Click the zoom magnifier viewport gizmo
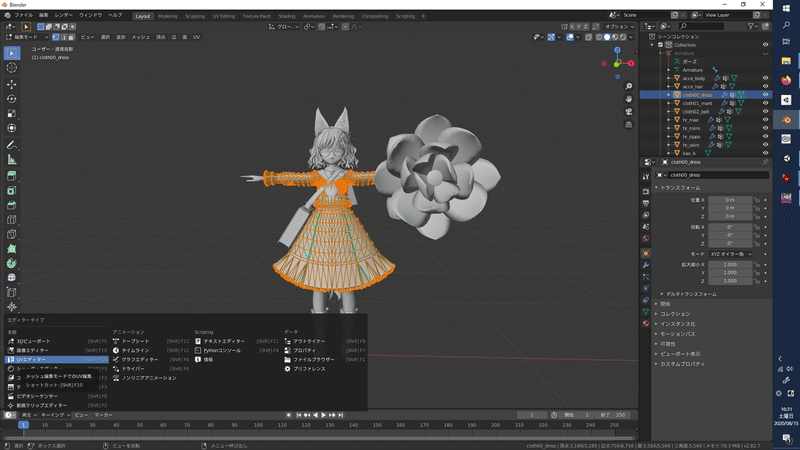Screen dimensions: 800x450 tap(627, 85)
